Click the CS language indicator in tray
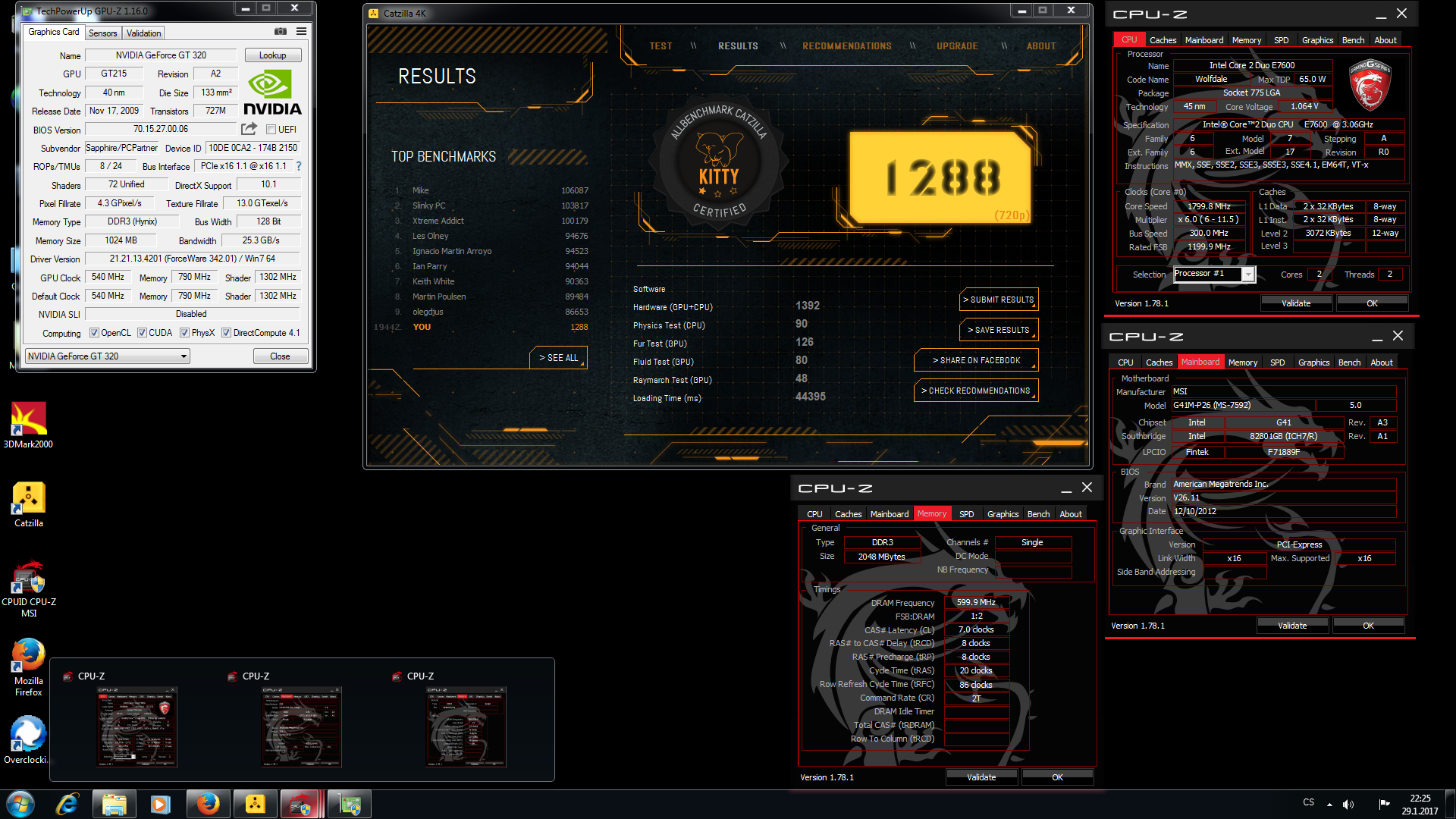The image size is (1456, 819). [x=1308, y=802]
